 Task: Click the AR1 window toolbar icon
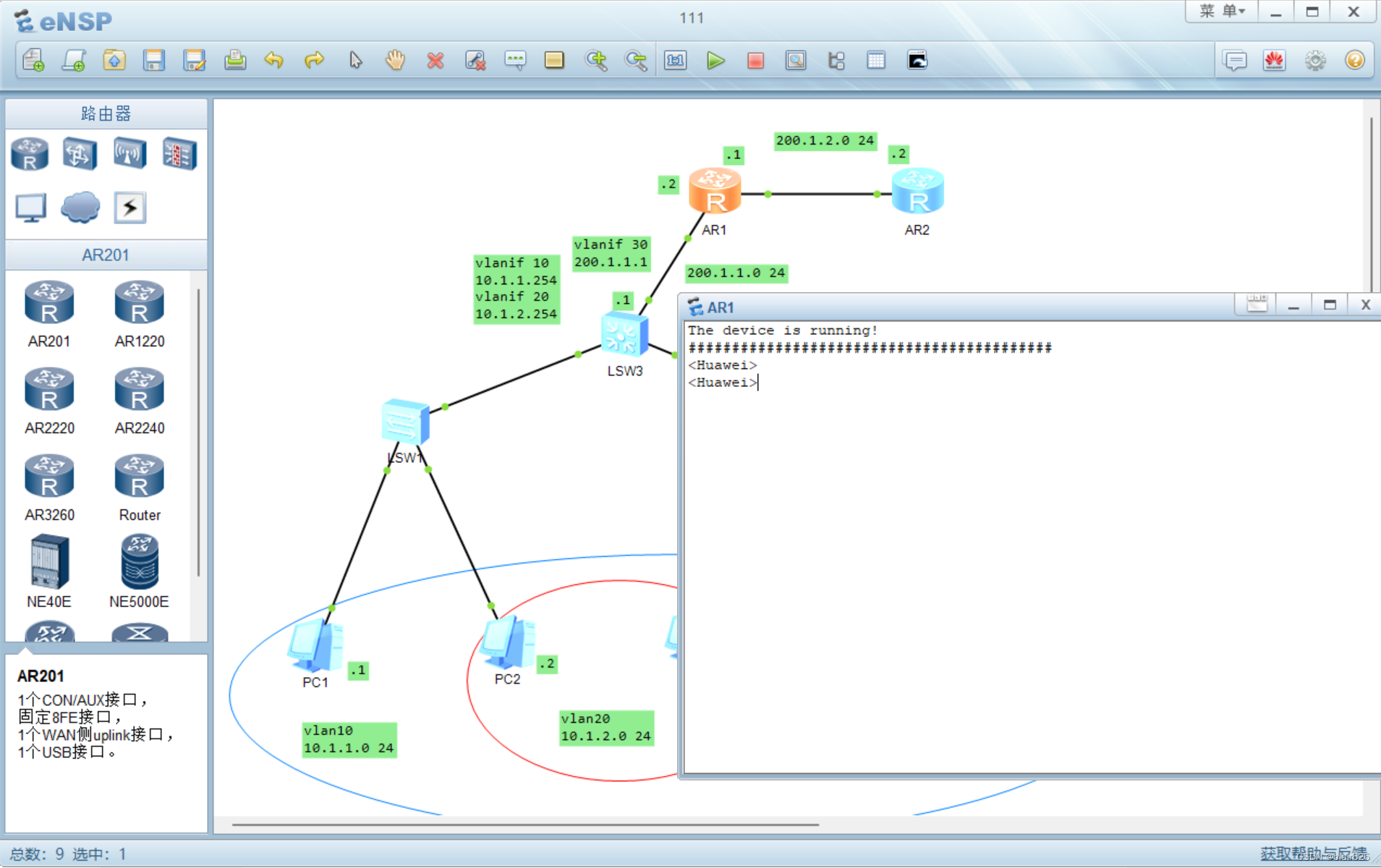(x=1257, y=305)
